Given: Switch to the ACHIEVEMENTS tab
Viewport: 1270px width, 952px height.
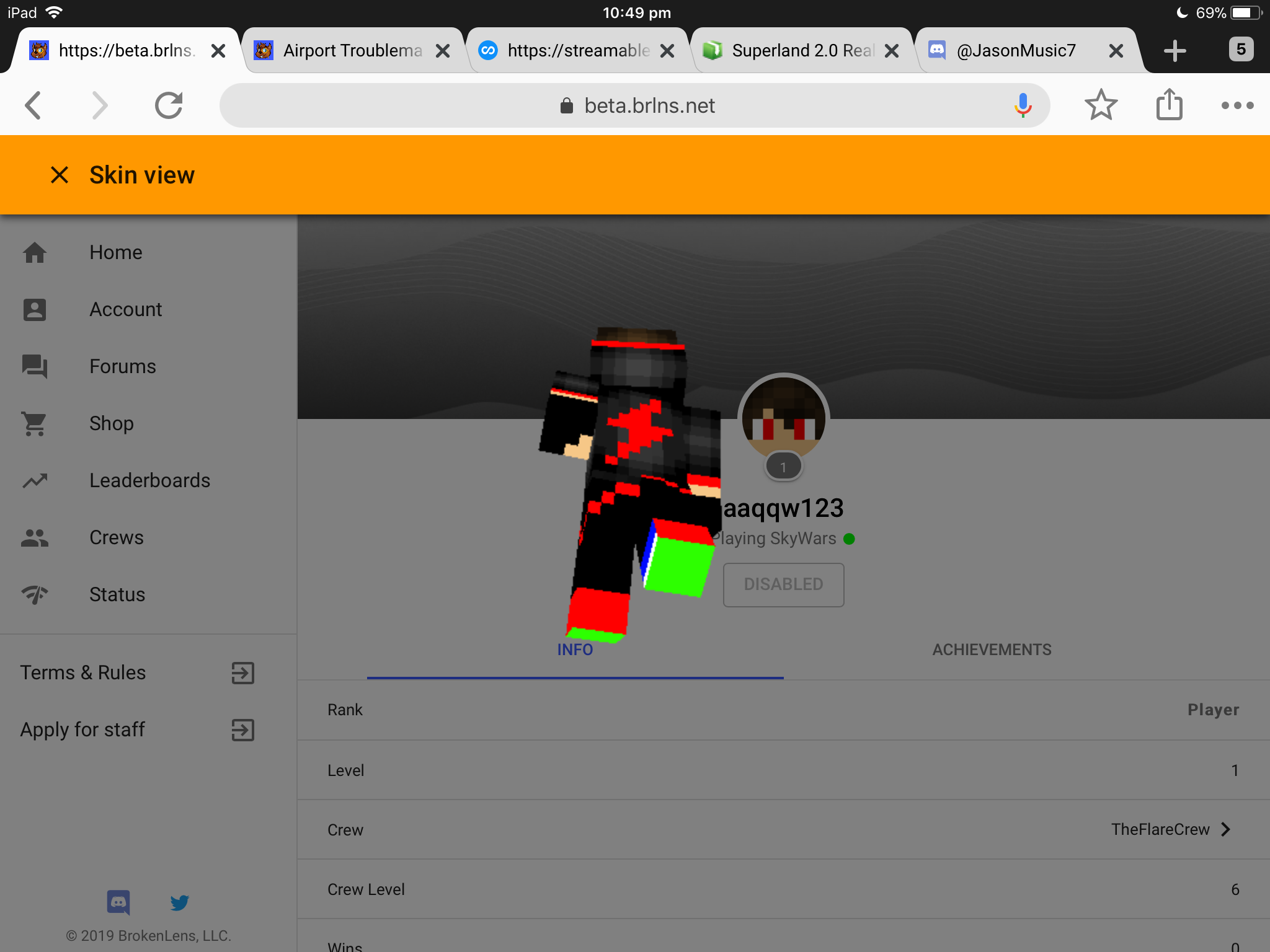Looking at the screenshot, I should click(x=992, y=650).
